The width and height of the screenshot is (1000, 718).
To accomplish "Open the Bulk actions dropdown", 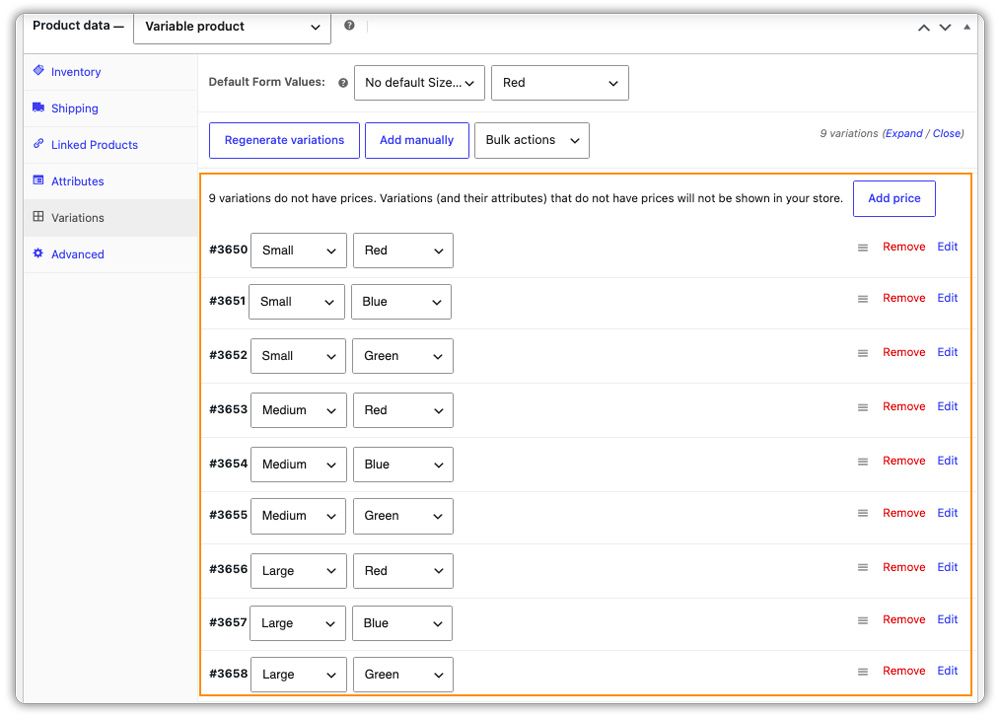I will pos(532,140).
